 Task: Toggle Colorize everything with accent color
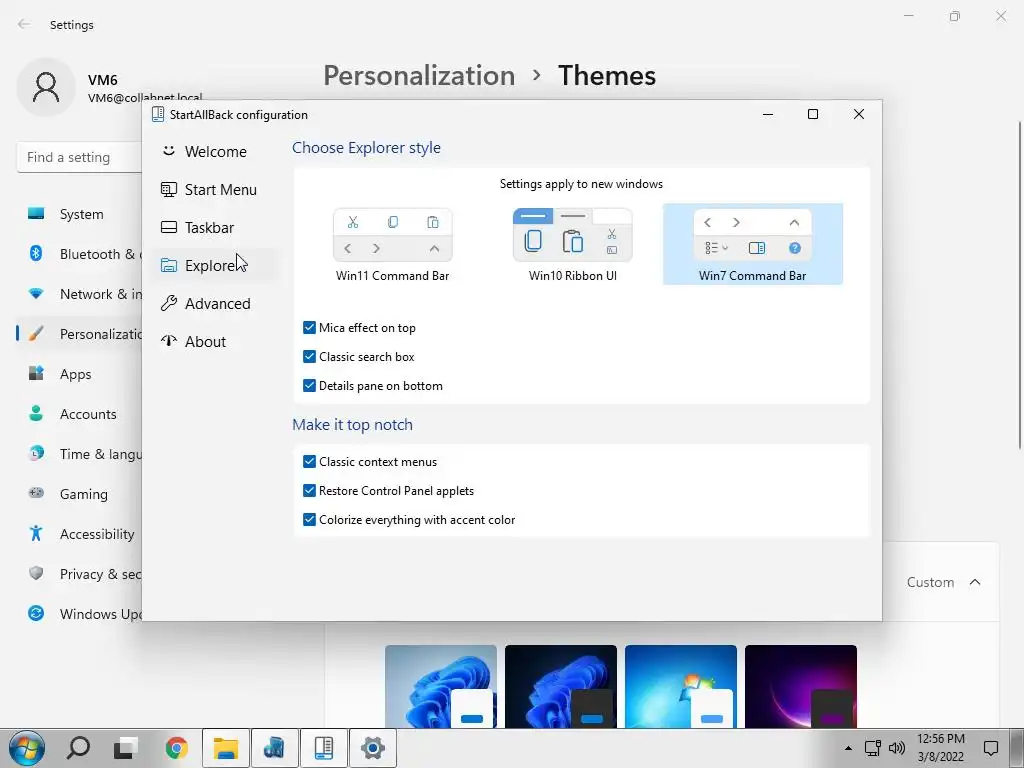click(x=310, y=520)
